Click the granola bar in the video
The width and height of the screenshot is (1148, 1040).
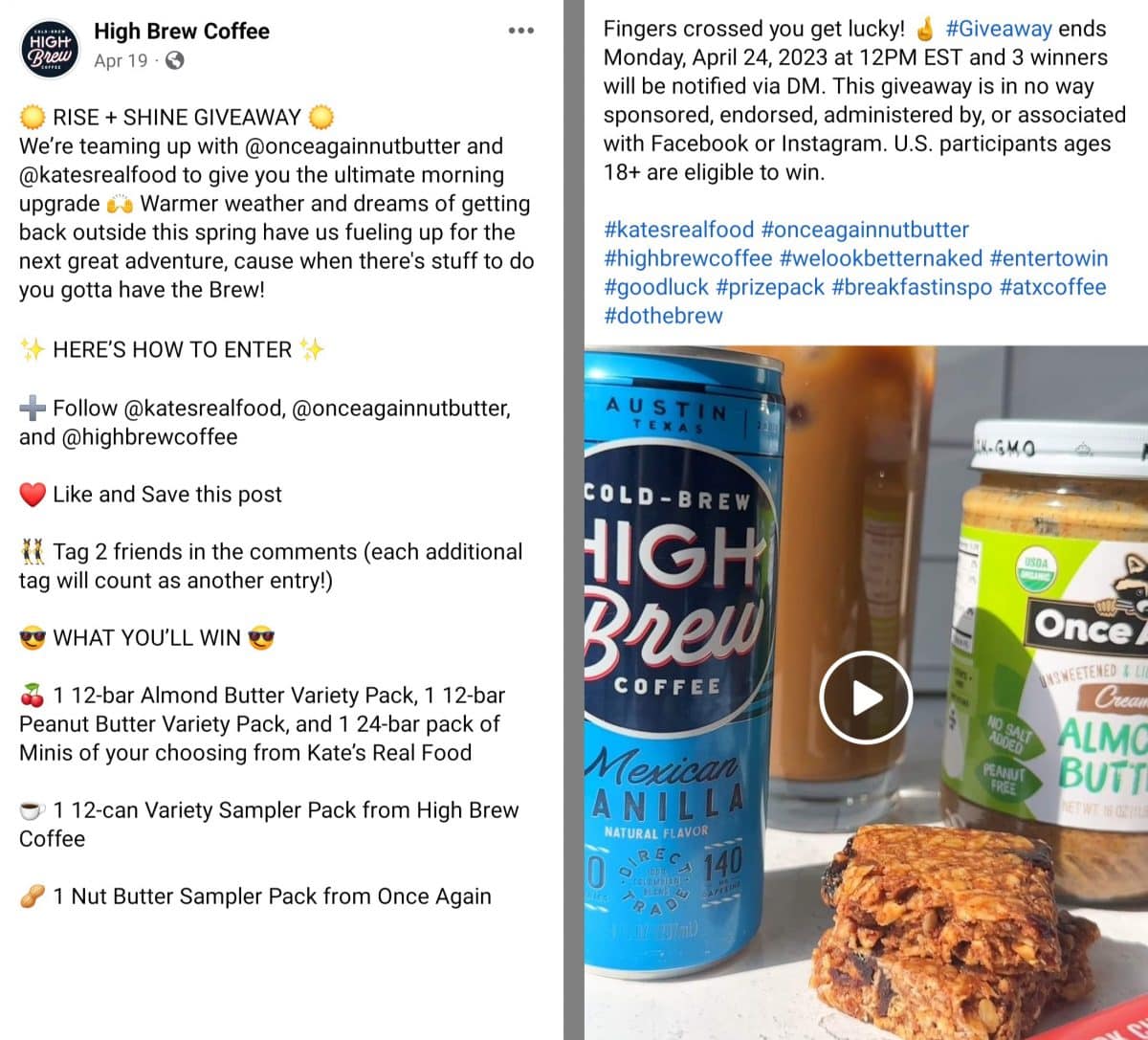click(952, 933)
